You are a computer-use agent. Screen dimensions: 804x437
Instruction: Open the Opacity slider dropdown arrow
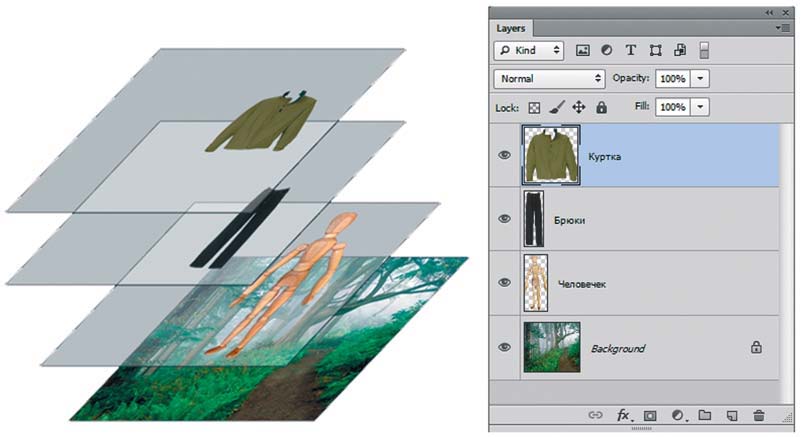click(700, 78)
